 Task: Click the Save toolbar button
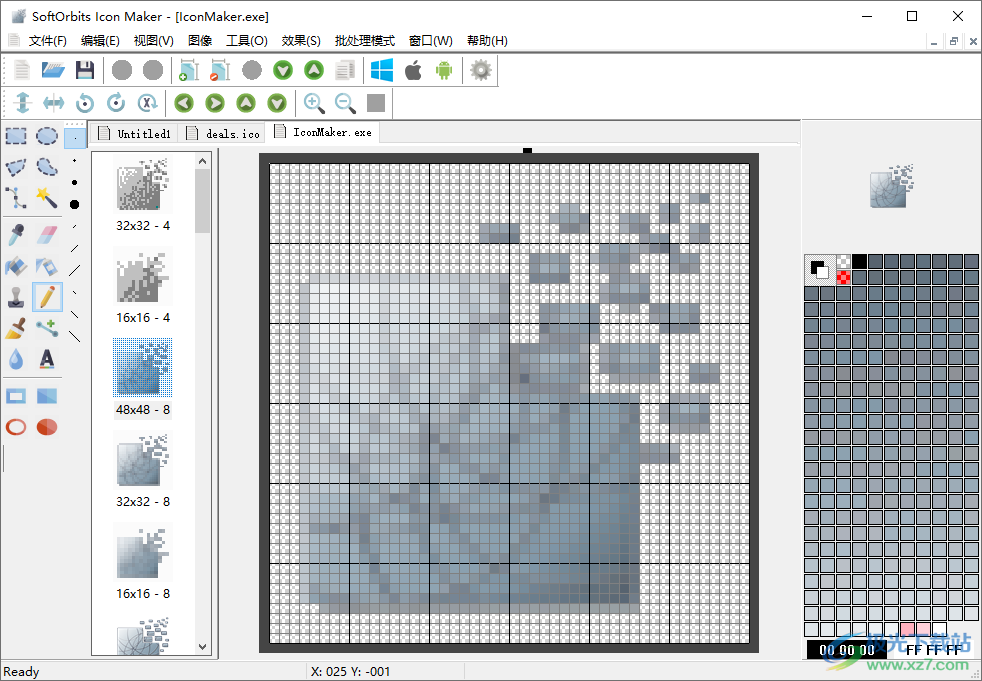click(x=85, y=70)
